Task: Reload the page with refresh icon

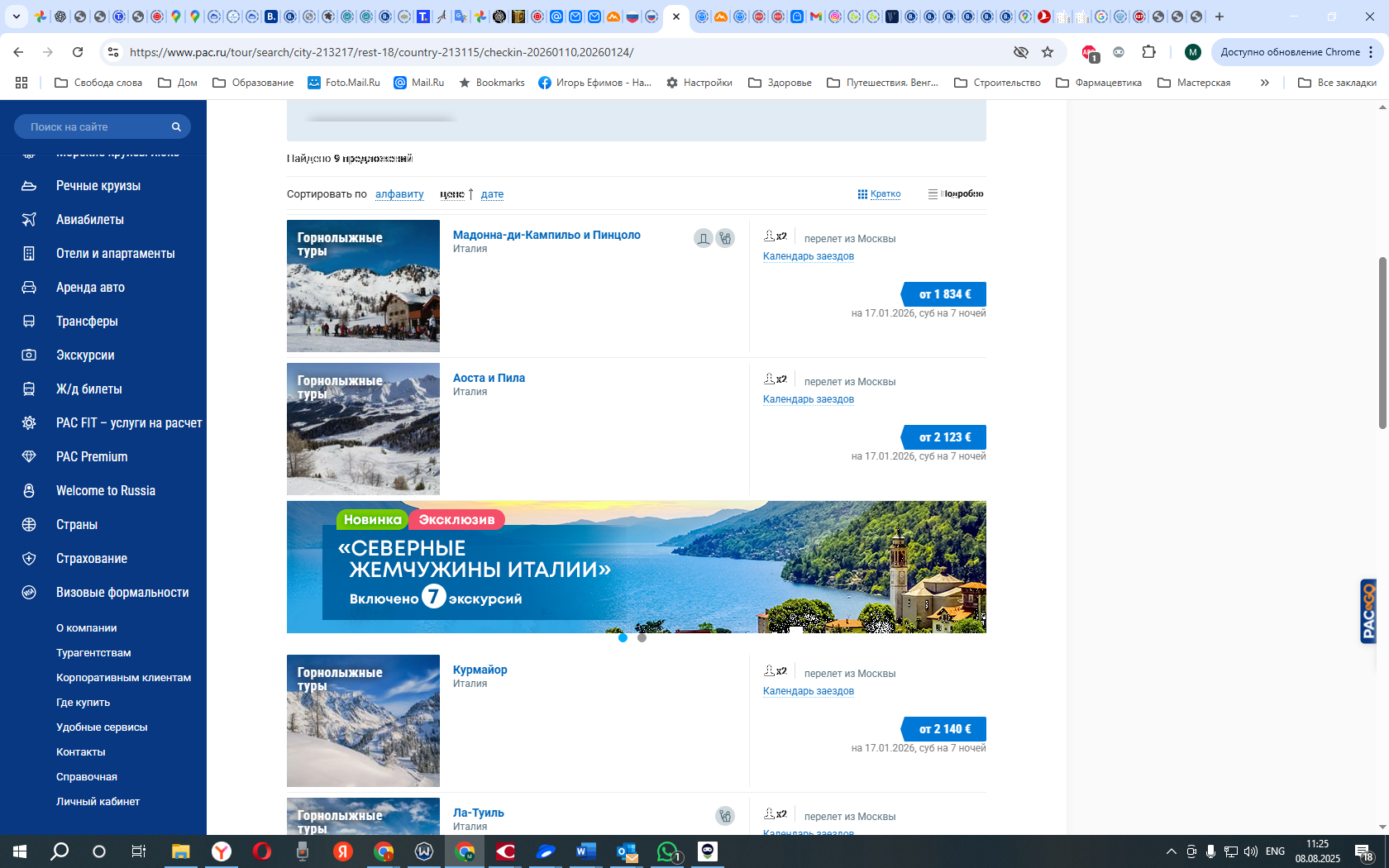Action: point(78,52)
